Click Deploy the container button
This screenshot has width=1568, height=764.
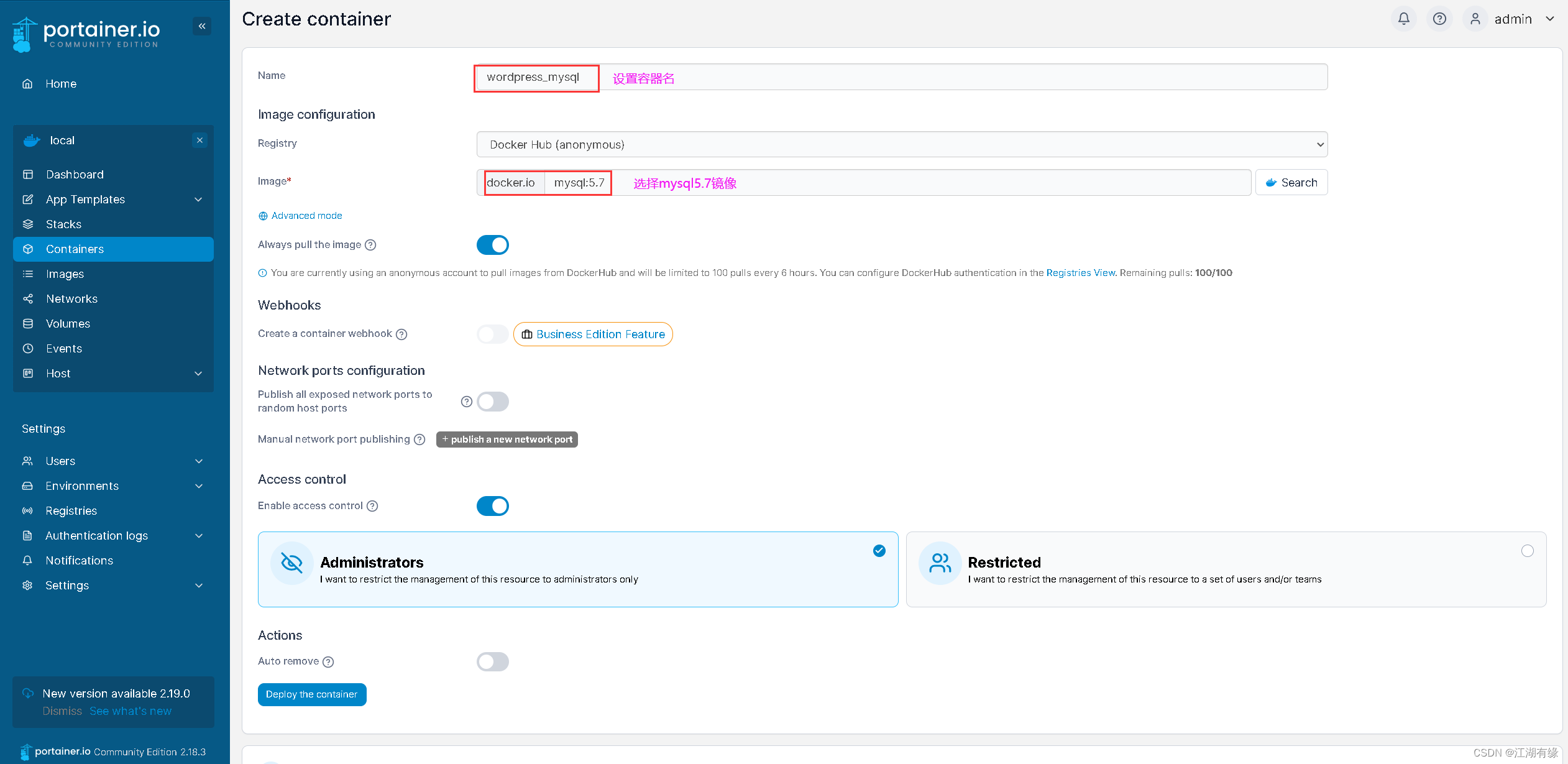(311, 694)
